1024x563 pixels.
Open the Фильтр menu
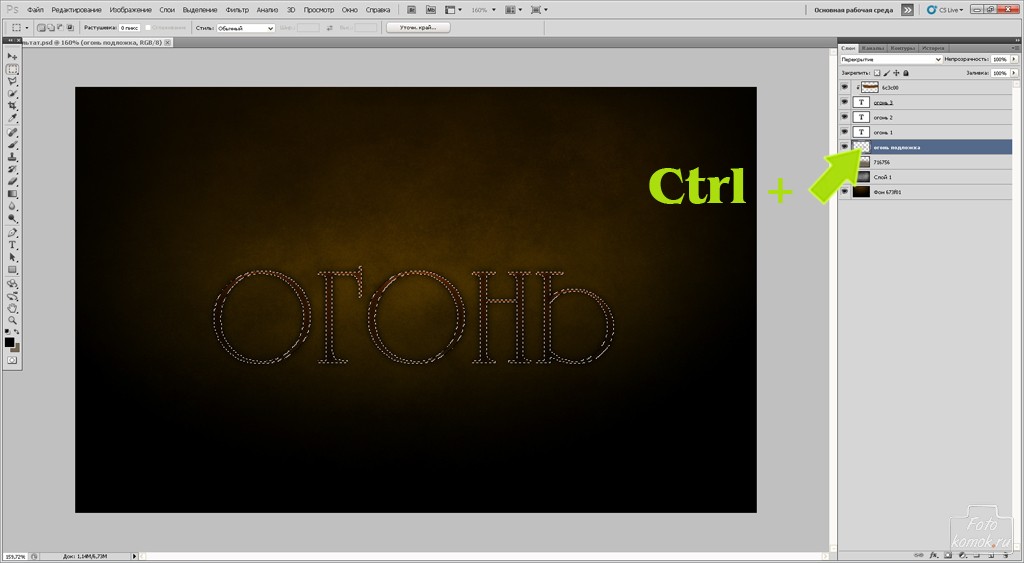237,10
